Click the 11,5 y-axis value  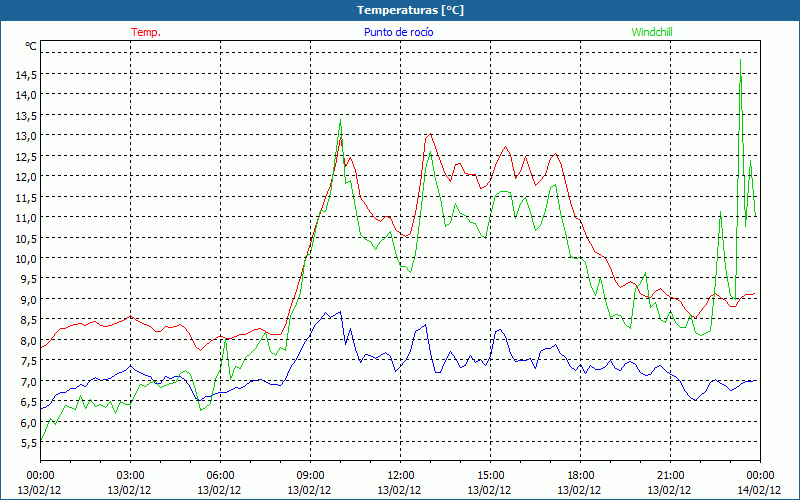(26, 197)
